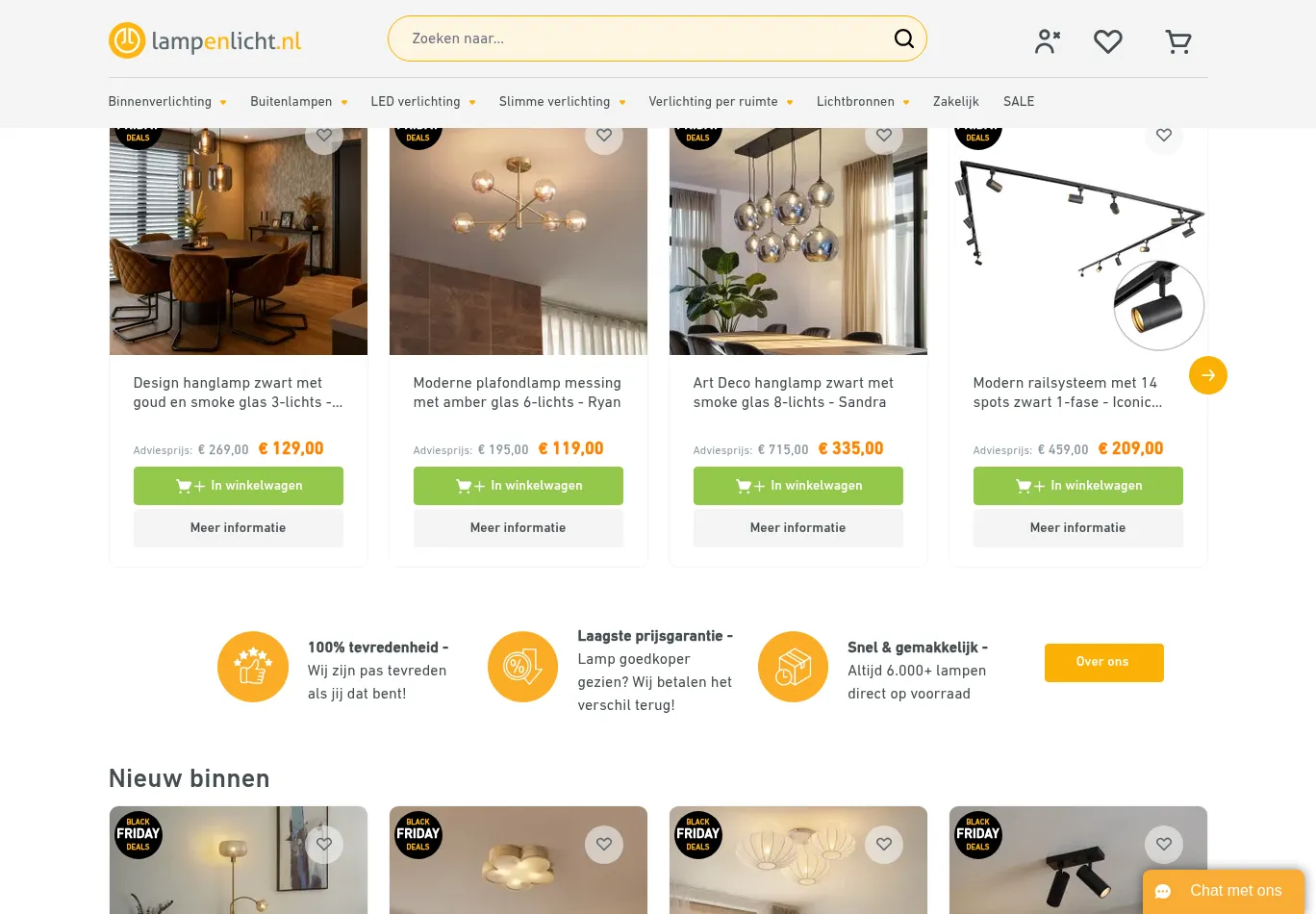Open the user account icon
This screenshot has width=1316, height=914.
pyautogui.click(x=1048, y=41)
